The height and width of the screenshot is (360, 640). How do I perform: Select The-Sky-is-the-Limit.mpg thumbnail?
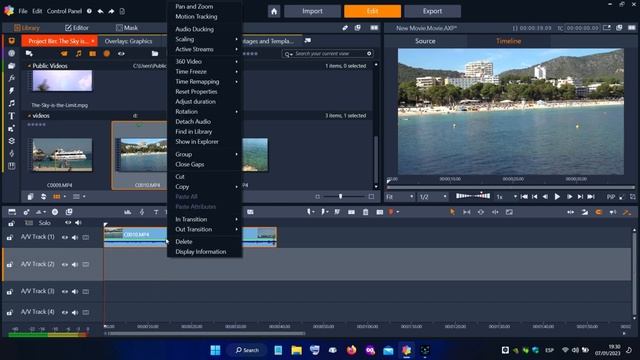point(62,80)
